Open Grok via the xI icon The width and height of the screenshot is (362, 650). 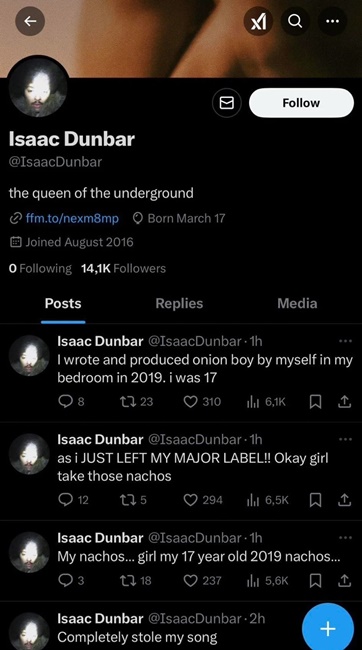point(258,21)
